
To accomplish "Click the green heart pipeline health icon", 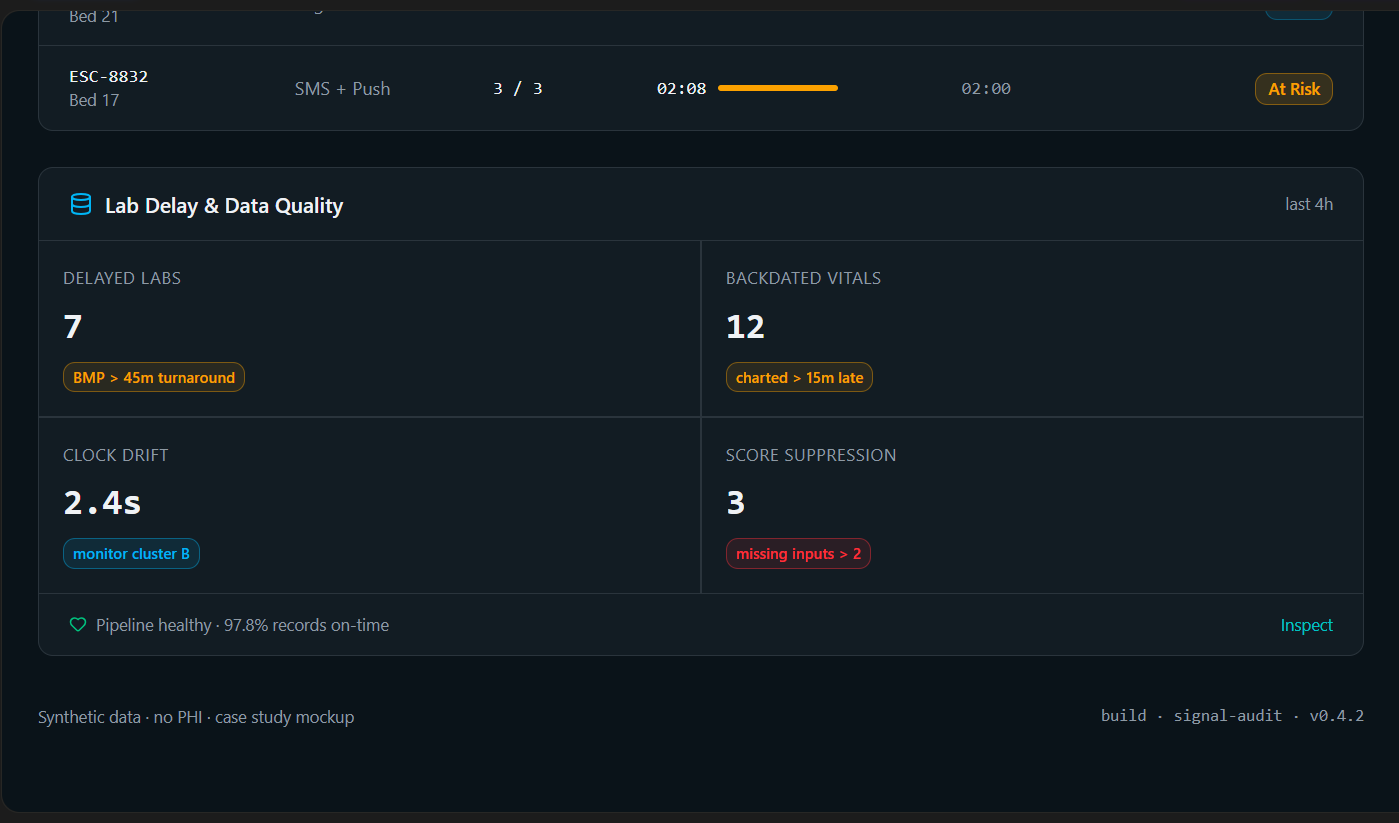I will (x=78, y=625).
